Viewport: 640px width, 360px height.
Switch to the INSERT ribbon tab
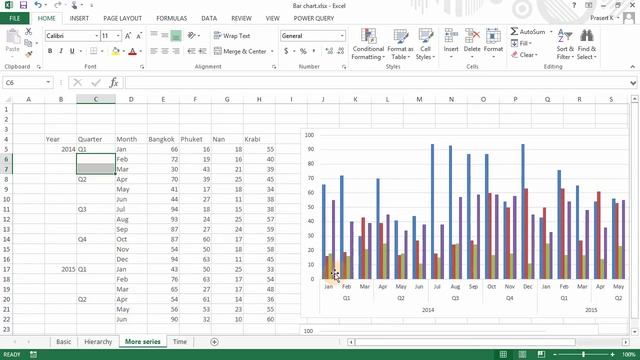click(79, 18)
